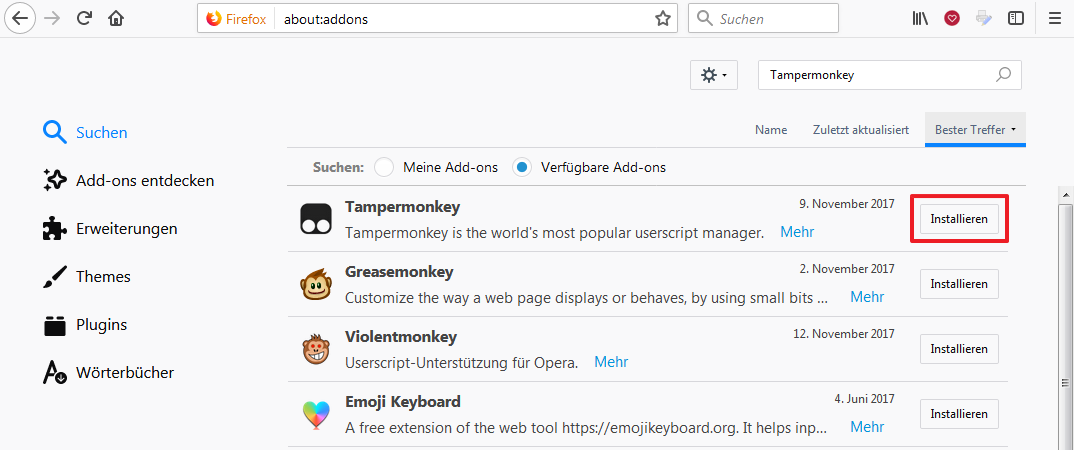This screenshot has width=1074, height=450.
Task: Go to the Firefox home page icon
Action: pos(116,18)
